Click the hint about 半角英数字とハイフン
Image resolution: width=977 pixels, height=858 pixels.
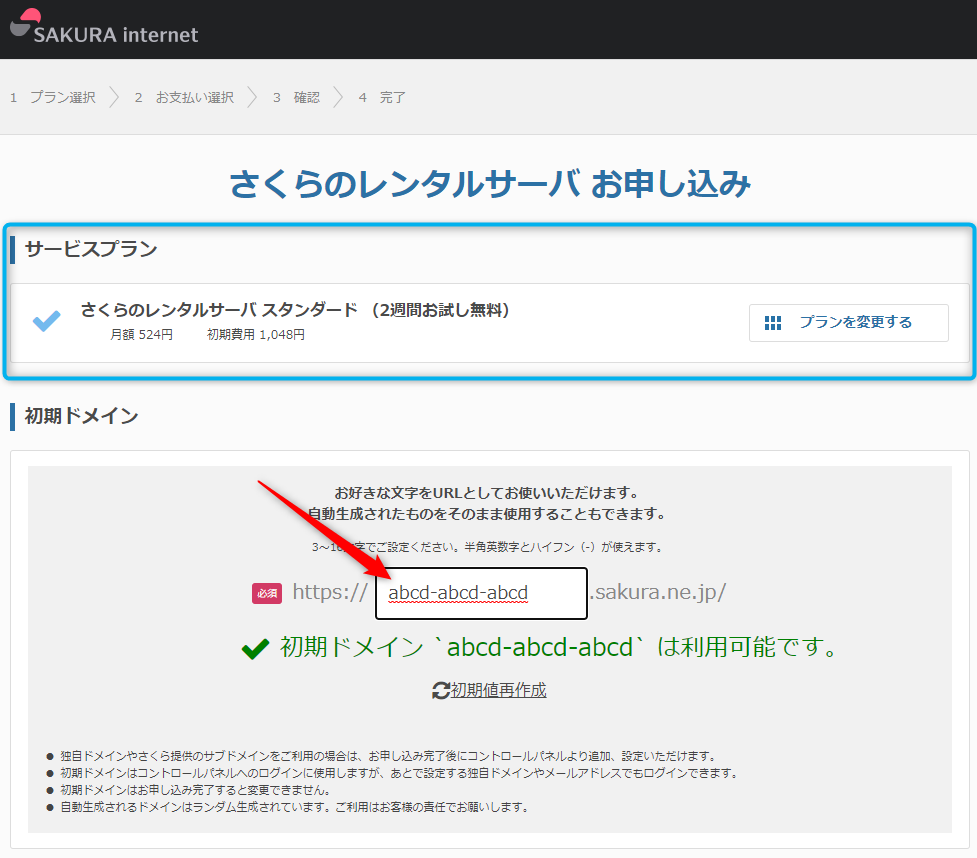click(x=488, y=547)
